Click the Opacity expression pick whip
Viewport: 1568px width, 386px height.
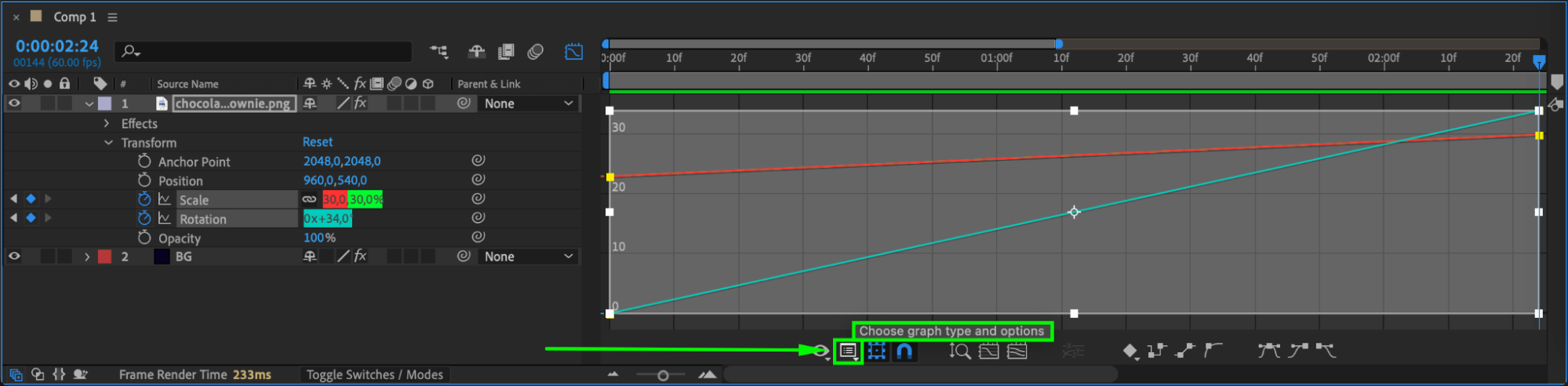click(478, 237)
